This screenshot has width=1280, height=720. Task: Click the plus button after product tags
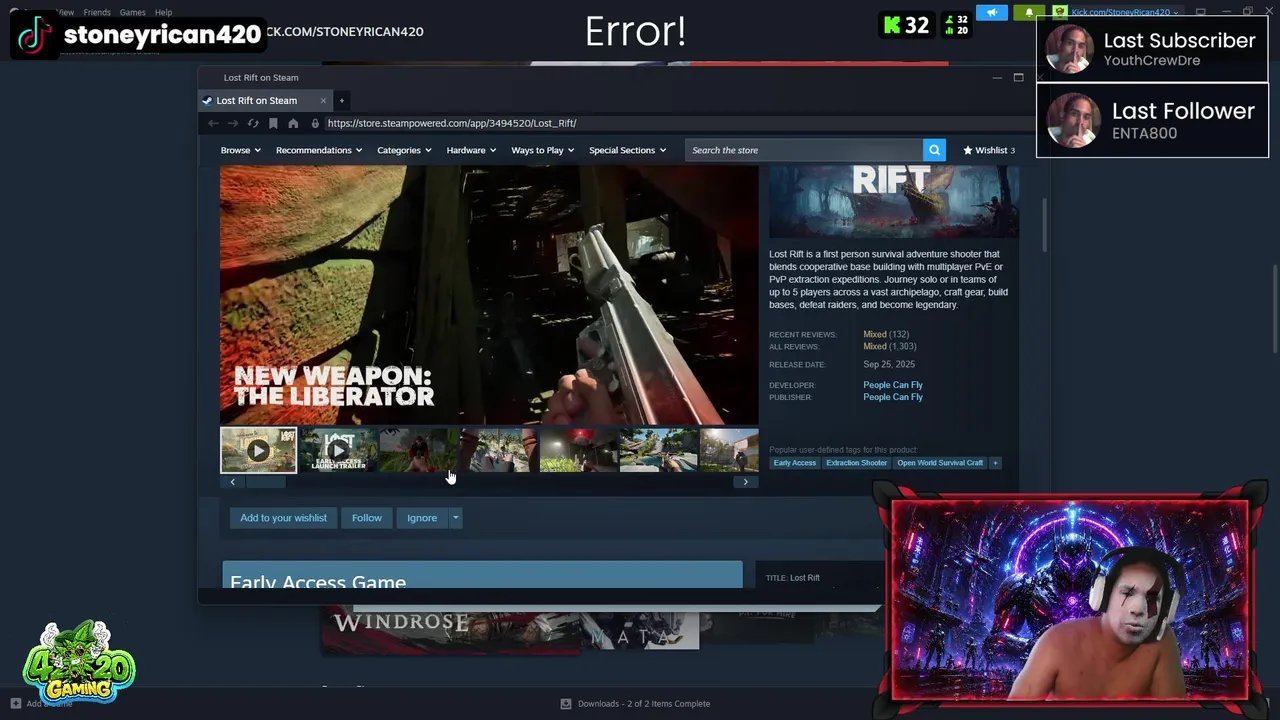995,463
